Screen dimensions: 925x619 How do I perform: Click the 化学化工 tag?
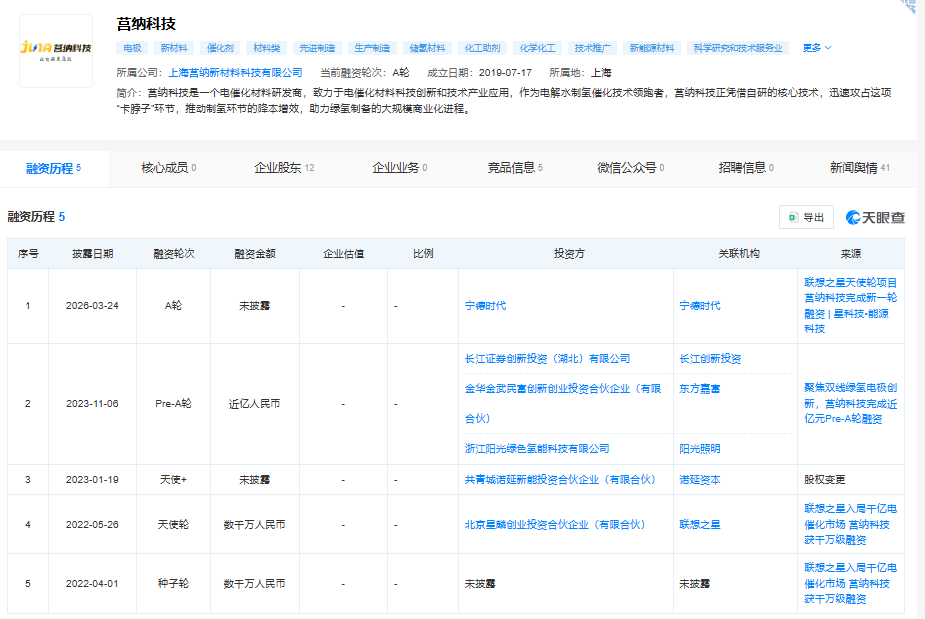(x=538, y=46)
